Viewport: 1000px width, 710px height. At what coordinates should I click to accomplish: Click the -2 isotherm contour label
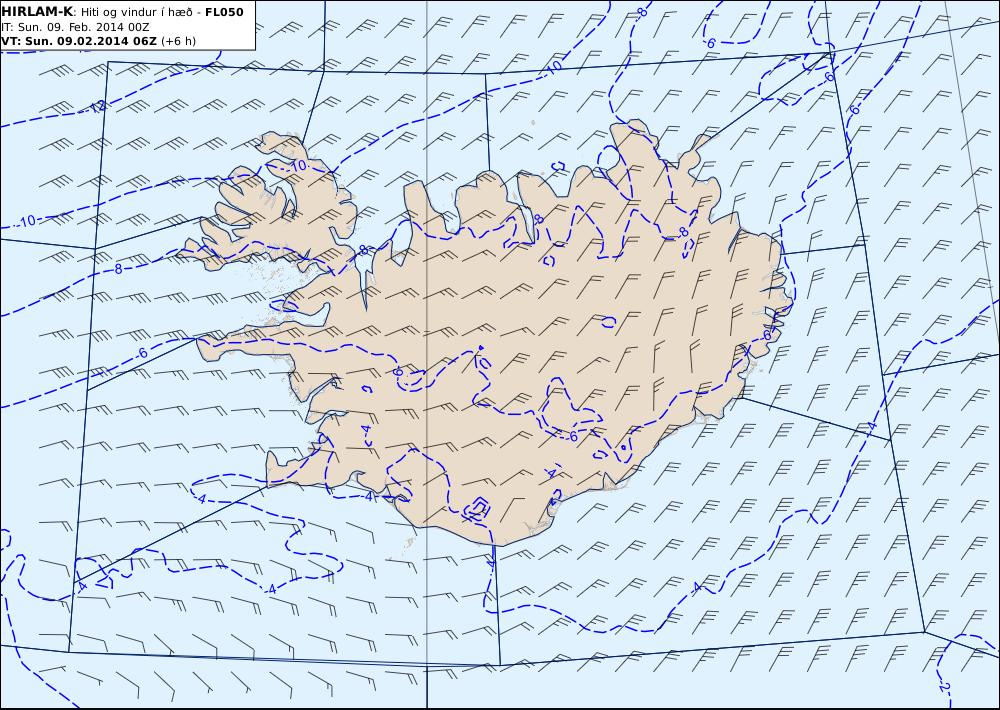click(x=944, y=687)
